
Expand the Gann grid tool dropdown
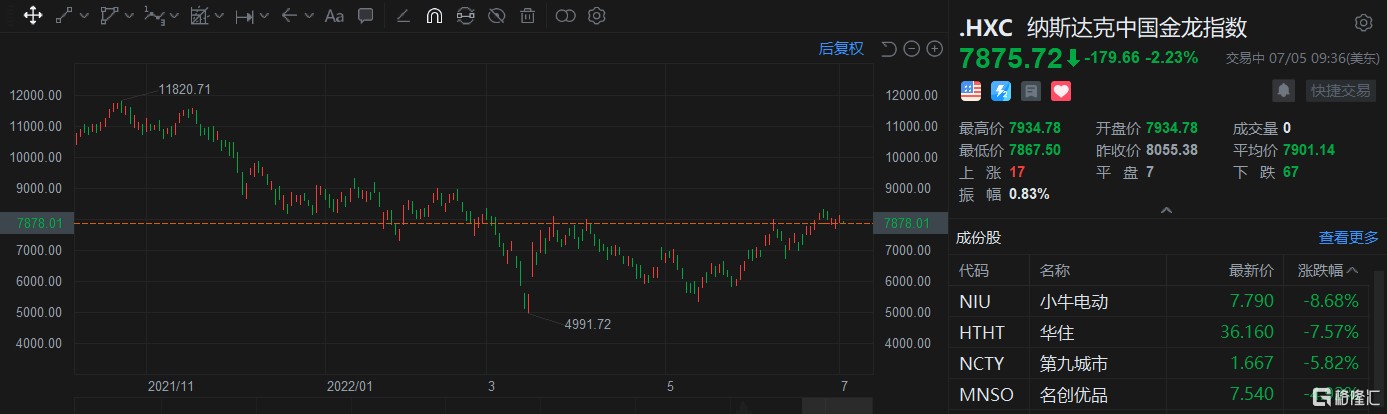tap(219, 16)
